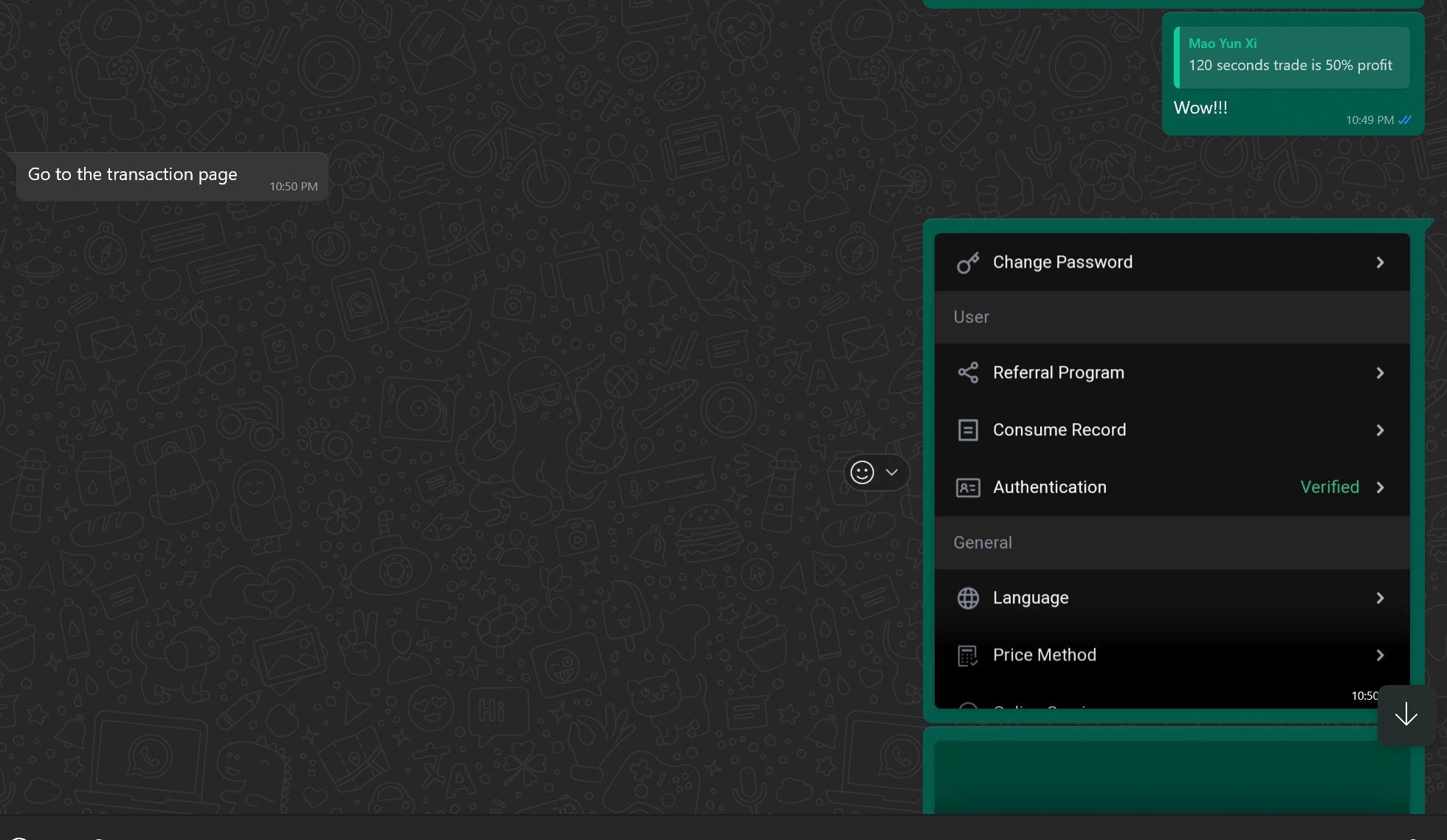The width and height of the screenshot is (1447, 840).
Task: Open the message options chevron beside emoji
Action: (x=892, y=472)
